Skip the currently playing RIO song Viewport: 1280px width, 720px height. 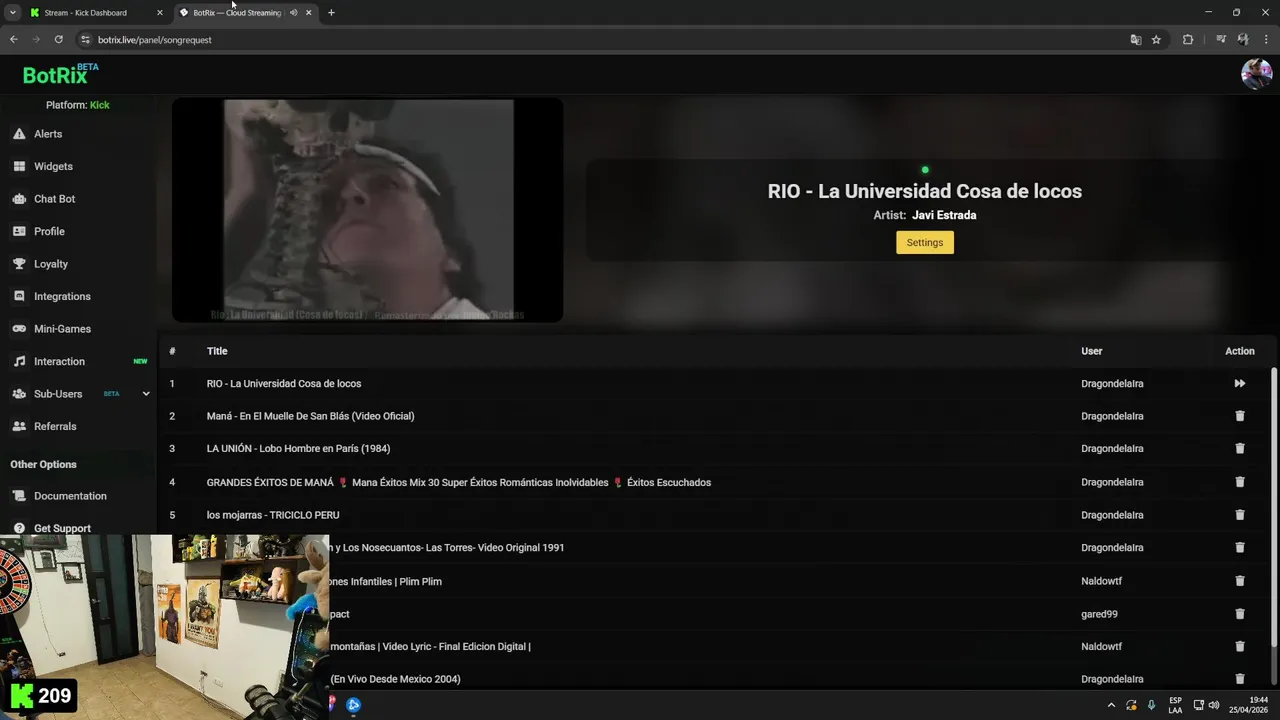pyautogui.click(x=1239, y=384)
